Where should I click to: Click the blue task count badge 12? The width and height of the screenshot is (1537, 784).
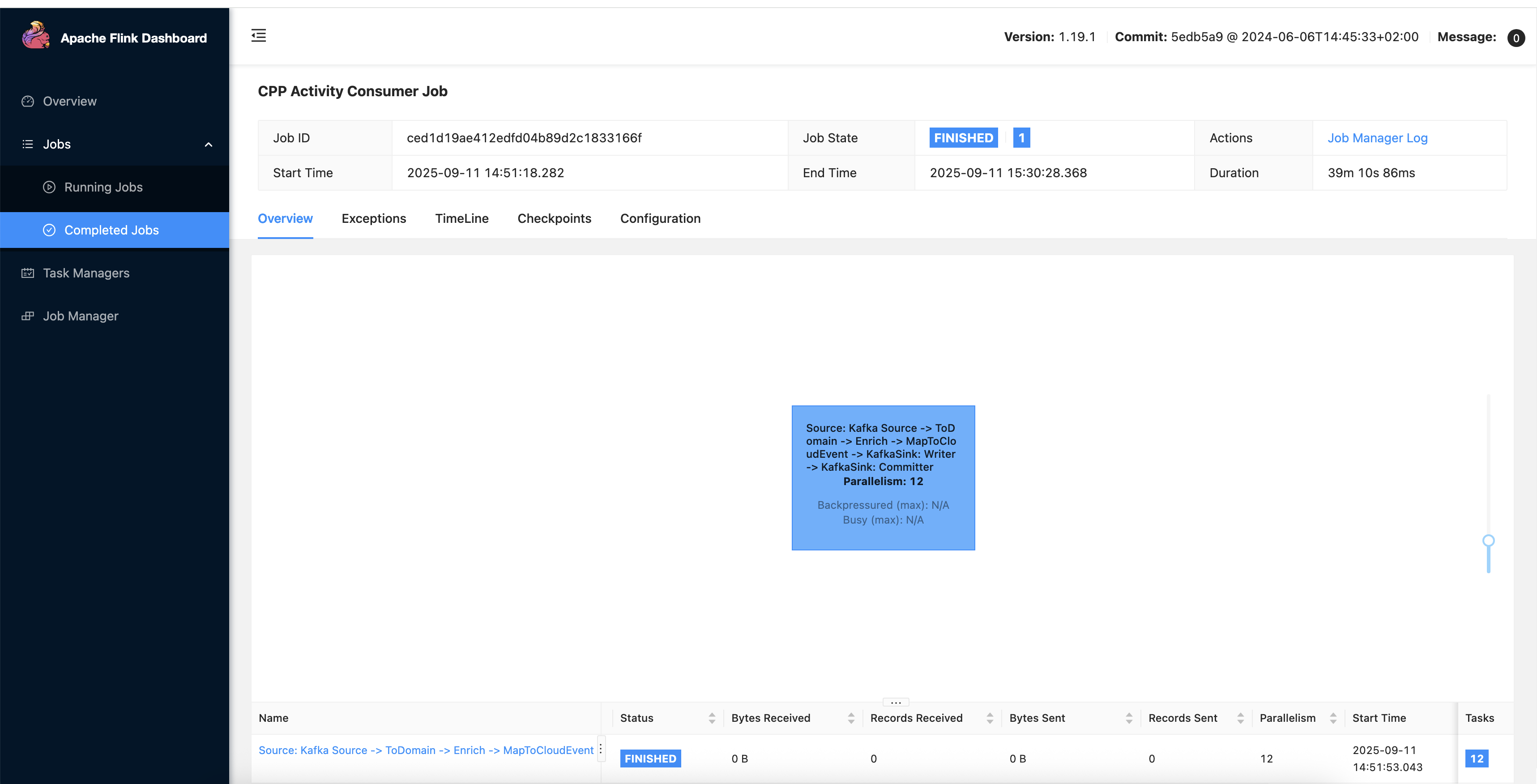tap(1476, 758)
